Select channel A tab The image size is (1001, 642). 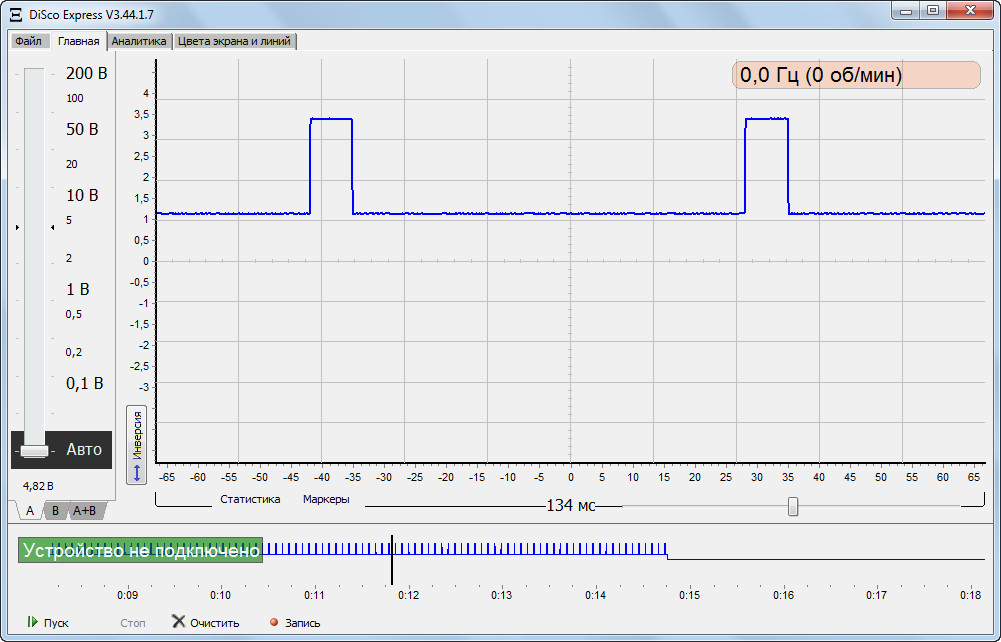29,511
